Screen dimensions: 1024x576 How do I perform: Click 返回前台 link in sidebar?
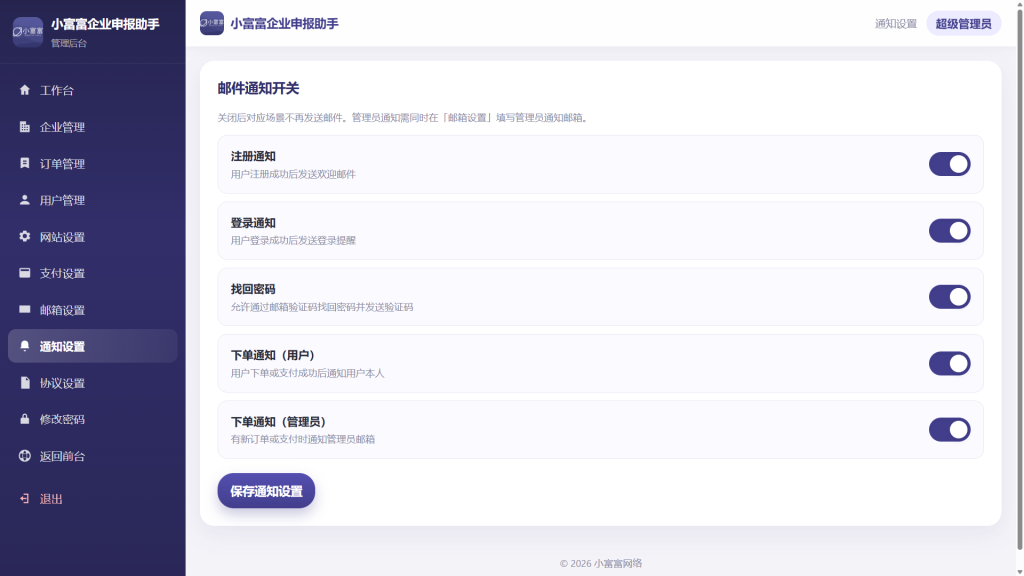pyautogui.click(x=93, y=456)
